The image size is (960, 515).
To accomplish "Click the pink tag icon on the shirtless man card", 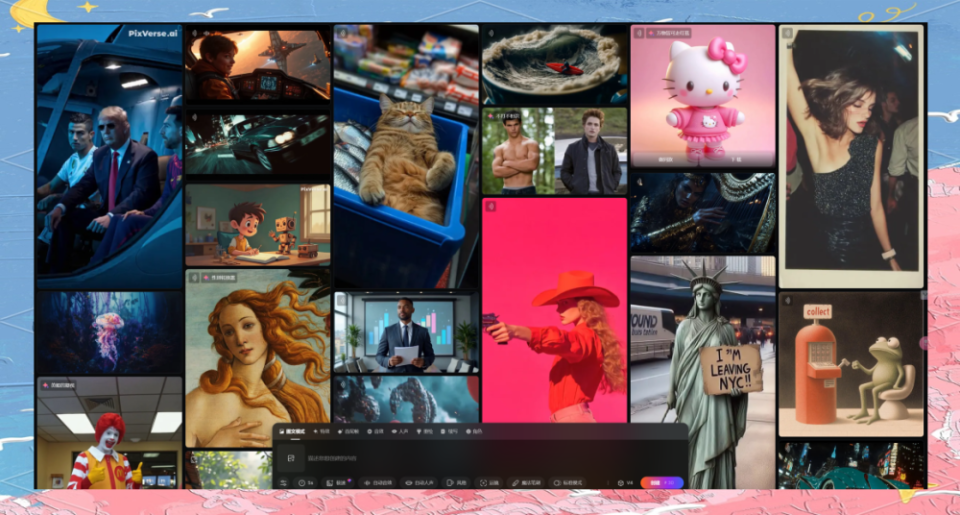I will (x=491, y=116).
